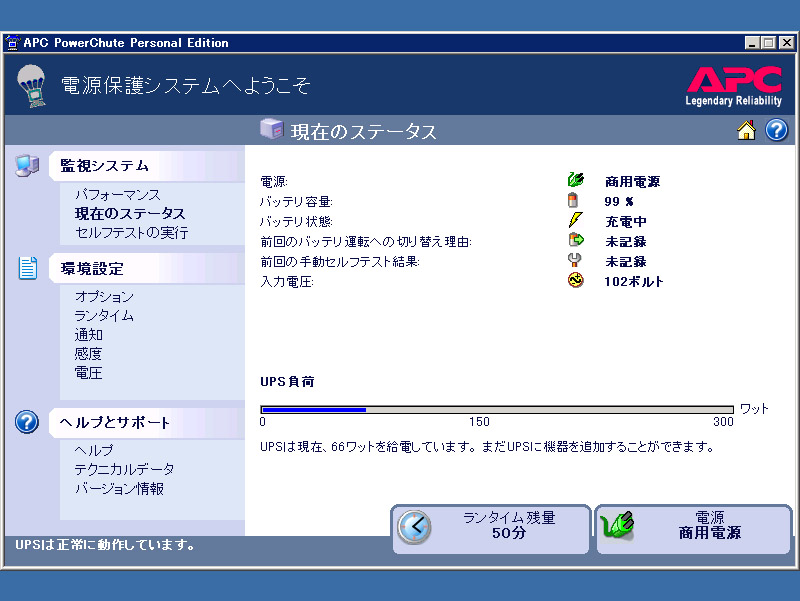Open テクニカルデータ link
Image resolution: width=800 pixels, height=601 pixels.
click(124, 469)
